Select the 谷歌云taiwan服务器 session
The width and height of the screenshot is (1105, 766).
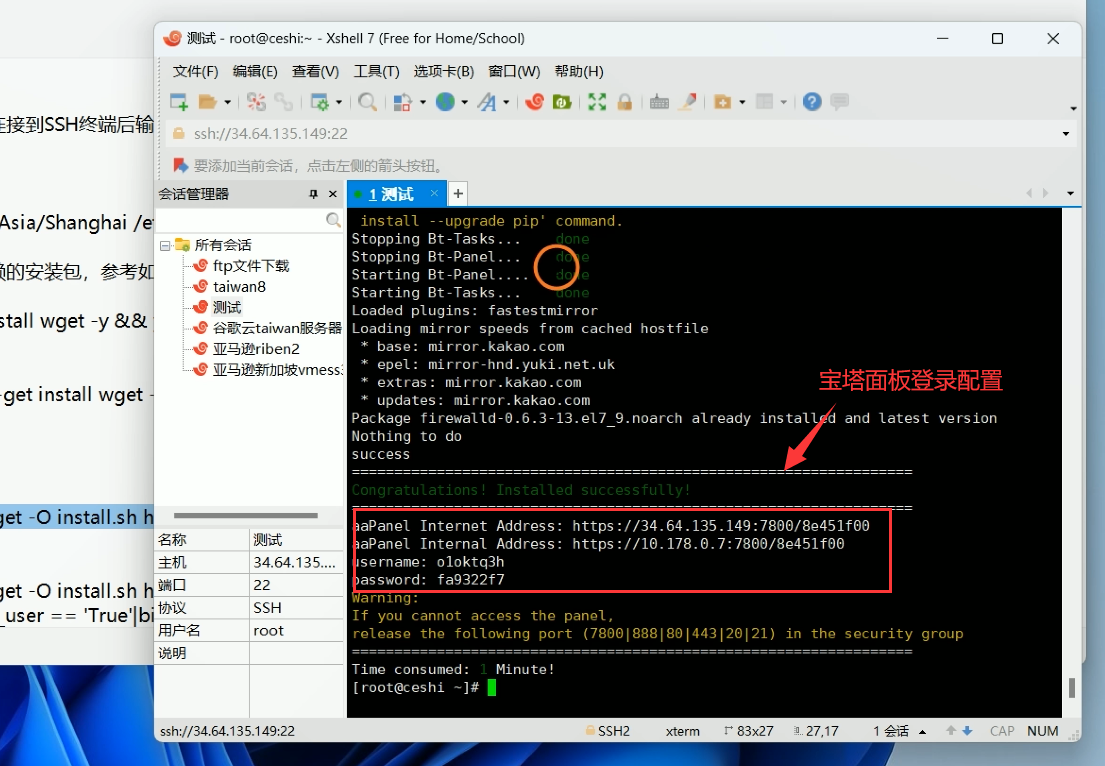pyautogui.click(x=276, y=328)
